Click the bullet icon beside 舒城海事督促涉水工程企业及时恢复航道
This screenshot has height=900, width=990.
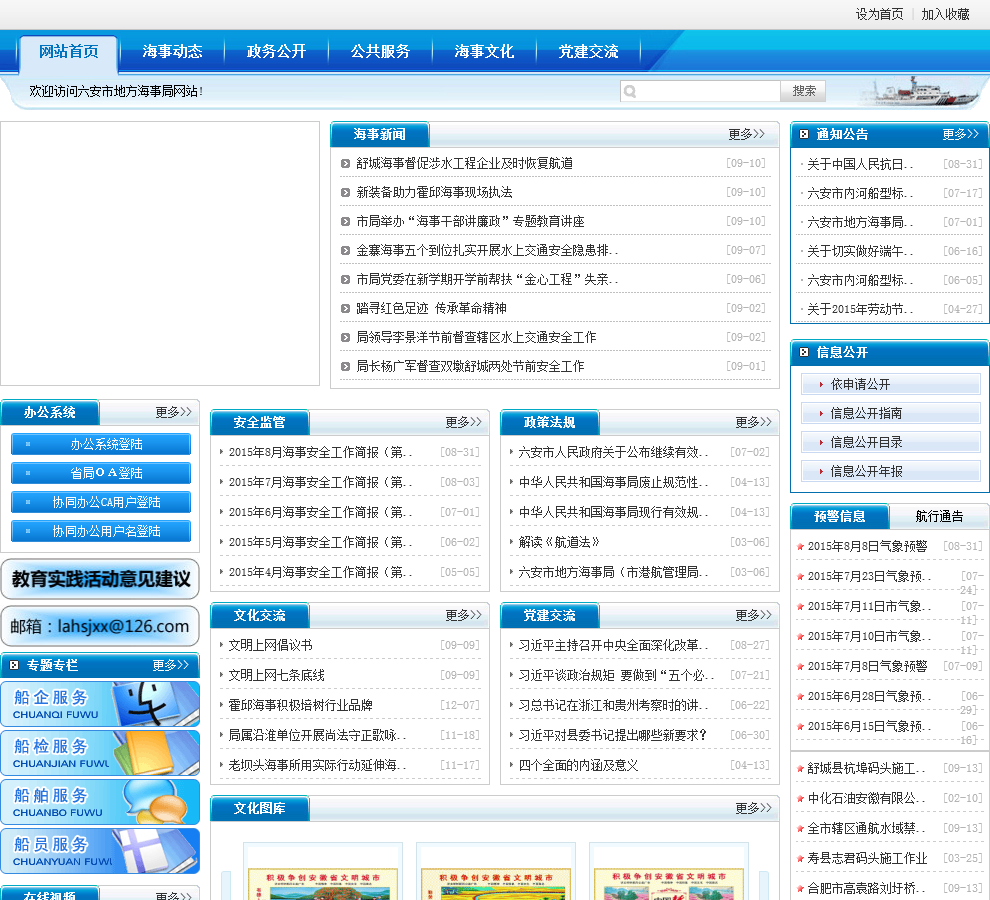(x=345, y=164)
